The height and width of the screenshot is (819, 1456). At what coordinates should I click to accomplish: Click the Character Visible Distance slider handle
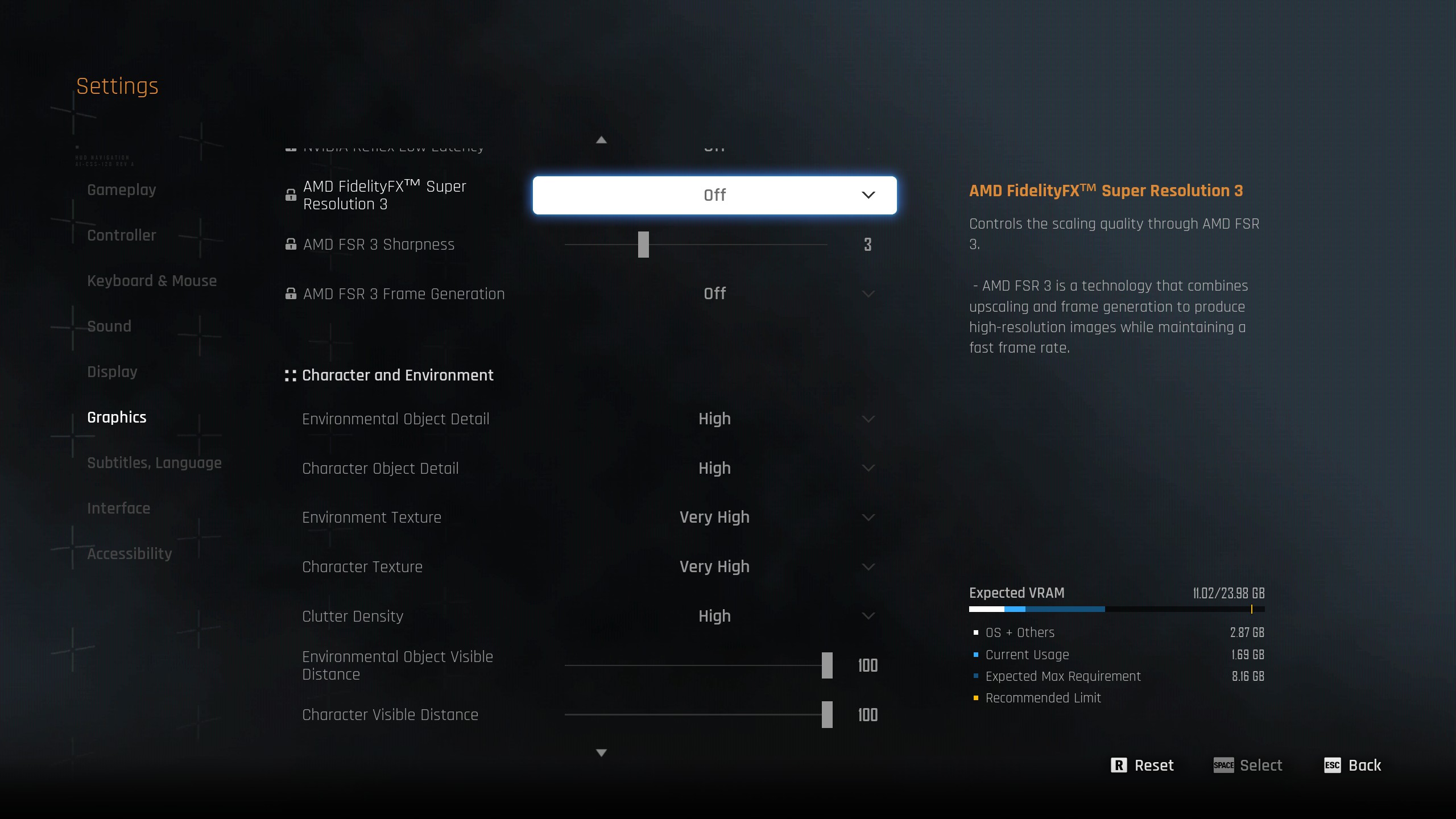click(827, 715)
